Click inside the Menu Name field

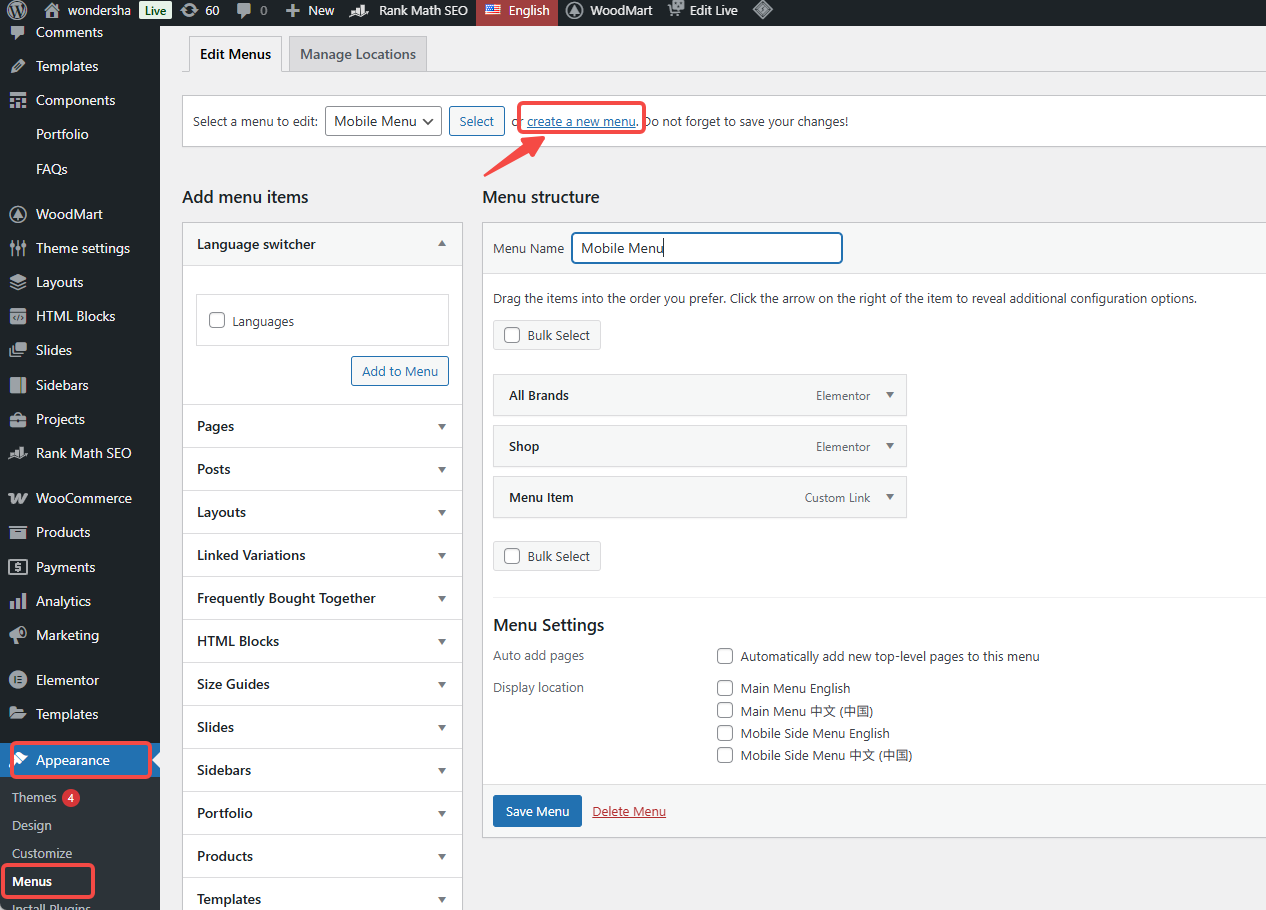coord(706,247)
